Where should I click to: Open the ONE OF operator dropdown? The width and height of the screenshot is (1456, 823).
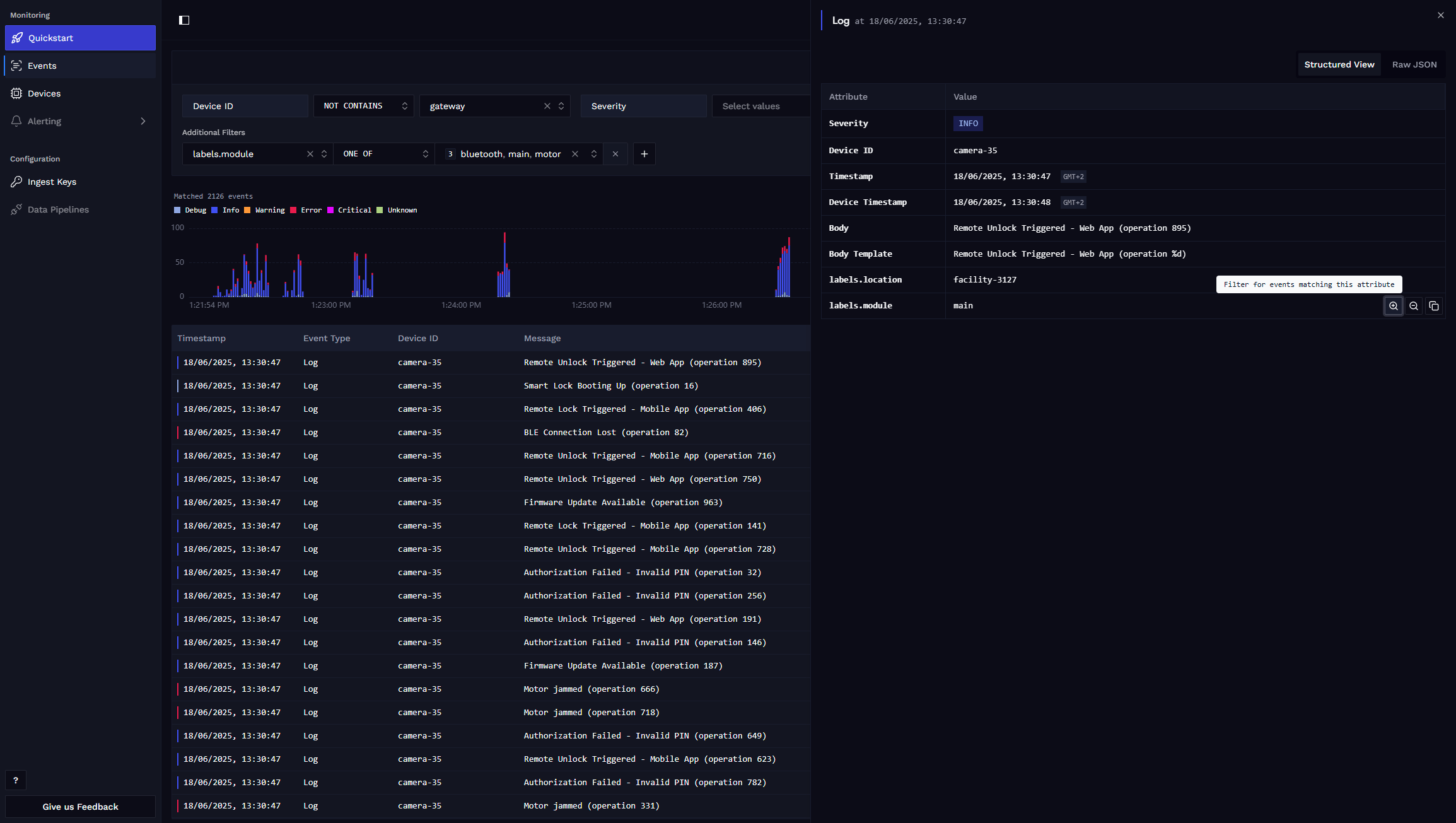[x=384, y=154]
